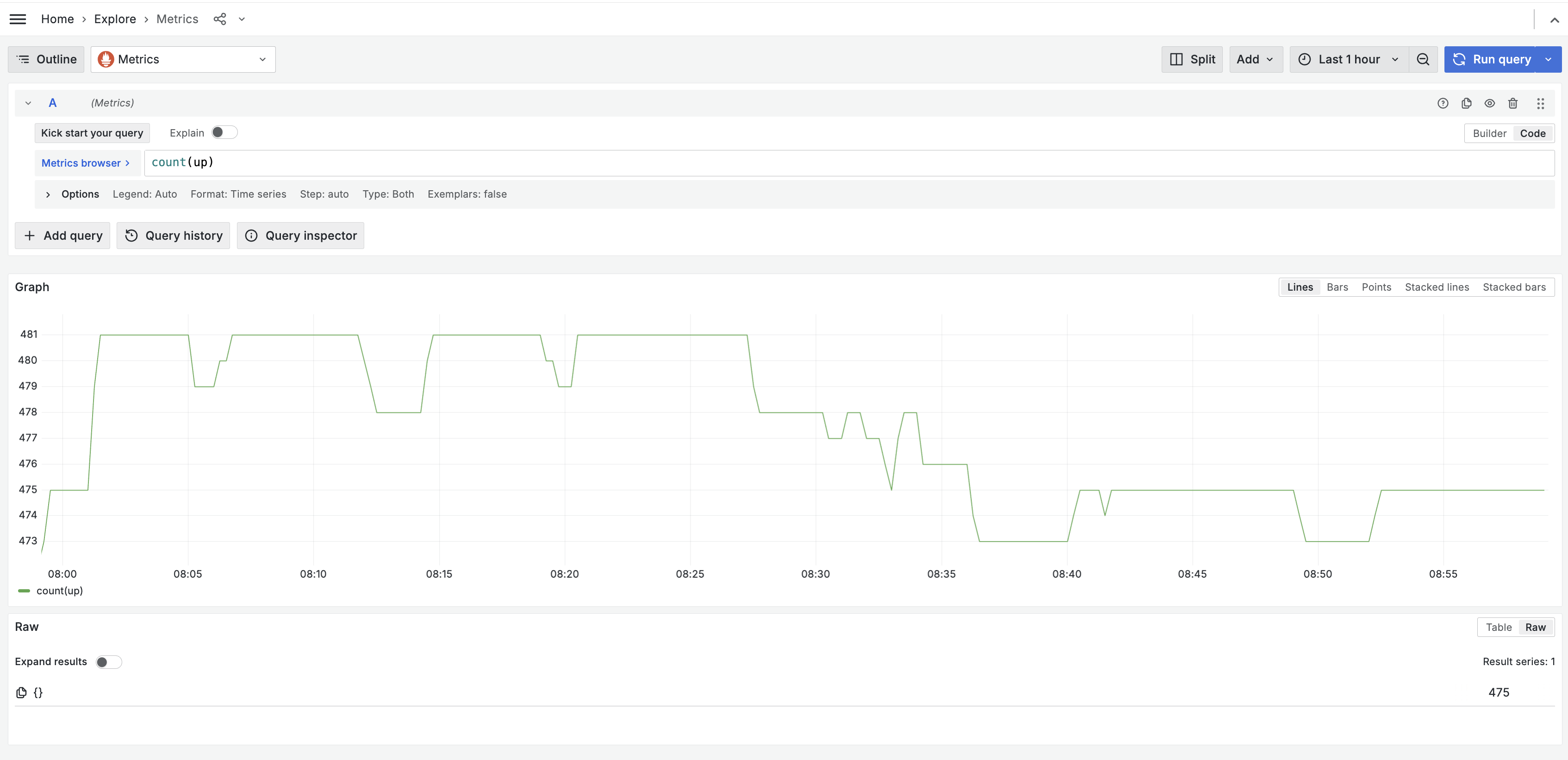Click the query name A

53,103
